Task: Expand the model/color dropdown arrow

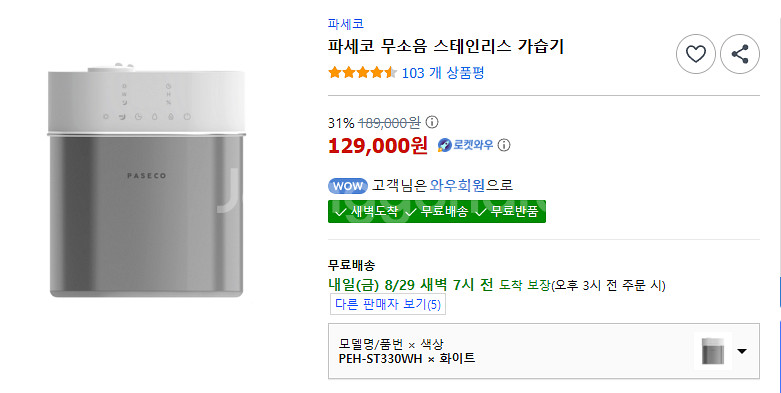Action: click(742, 351)
